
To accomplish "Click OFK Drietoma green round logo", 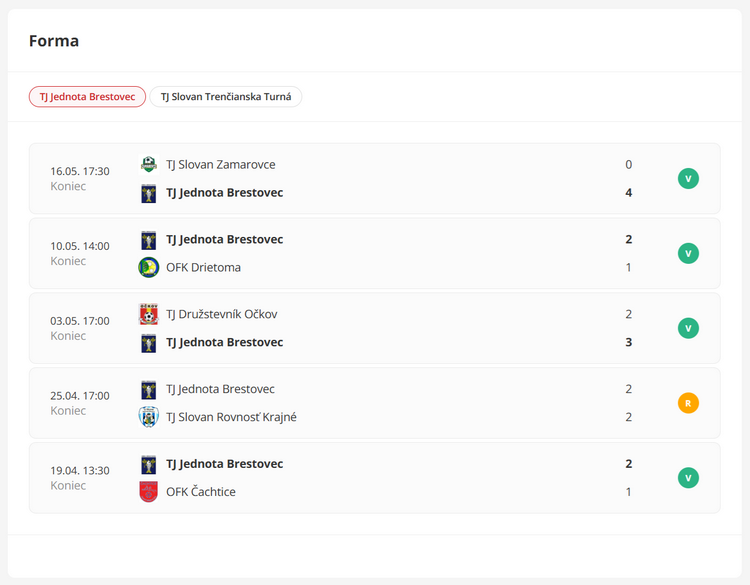I will [x=149, y=267].
